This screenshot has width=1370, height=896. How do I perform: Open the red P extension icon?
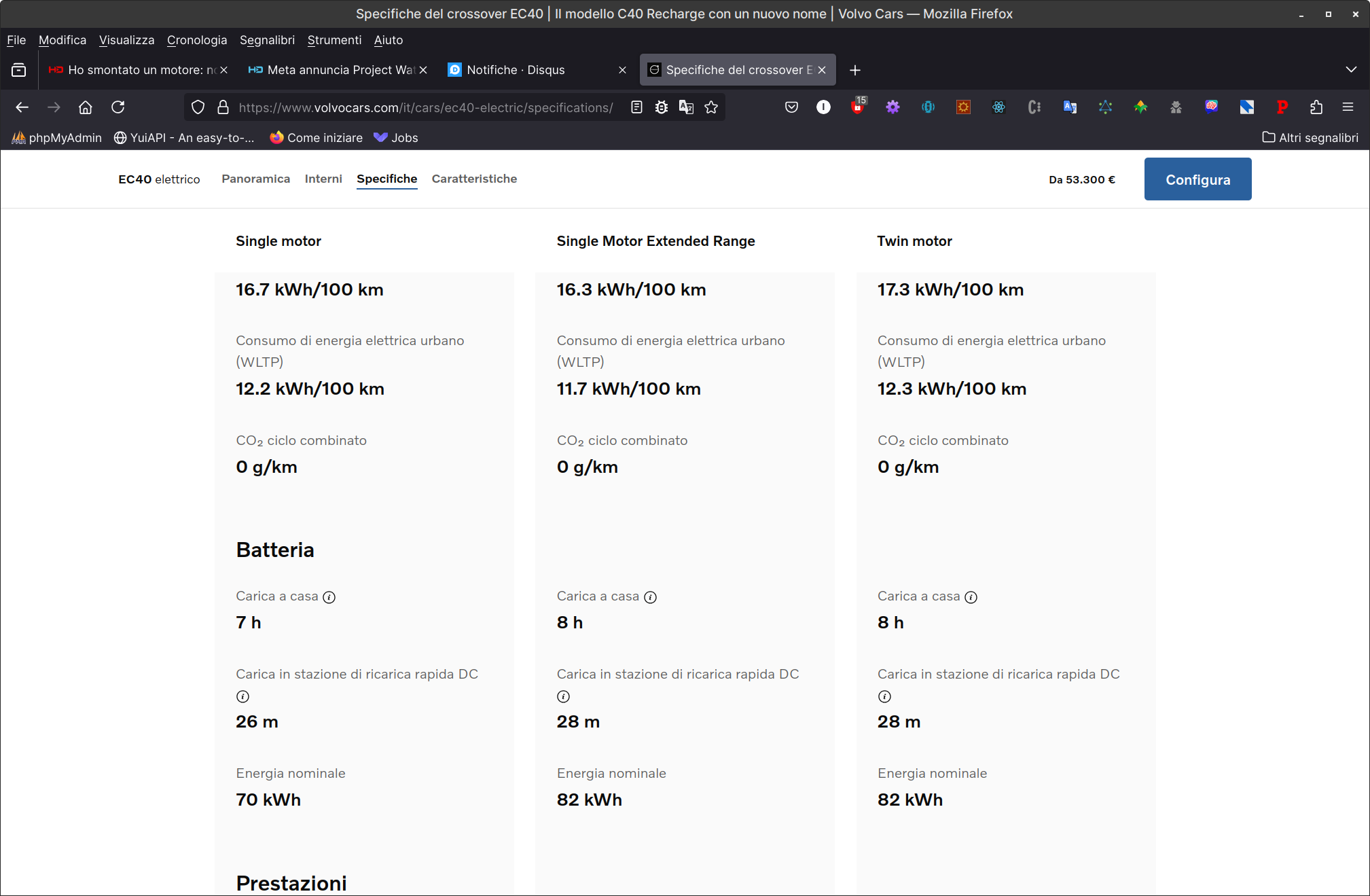pos(1282,107)
